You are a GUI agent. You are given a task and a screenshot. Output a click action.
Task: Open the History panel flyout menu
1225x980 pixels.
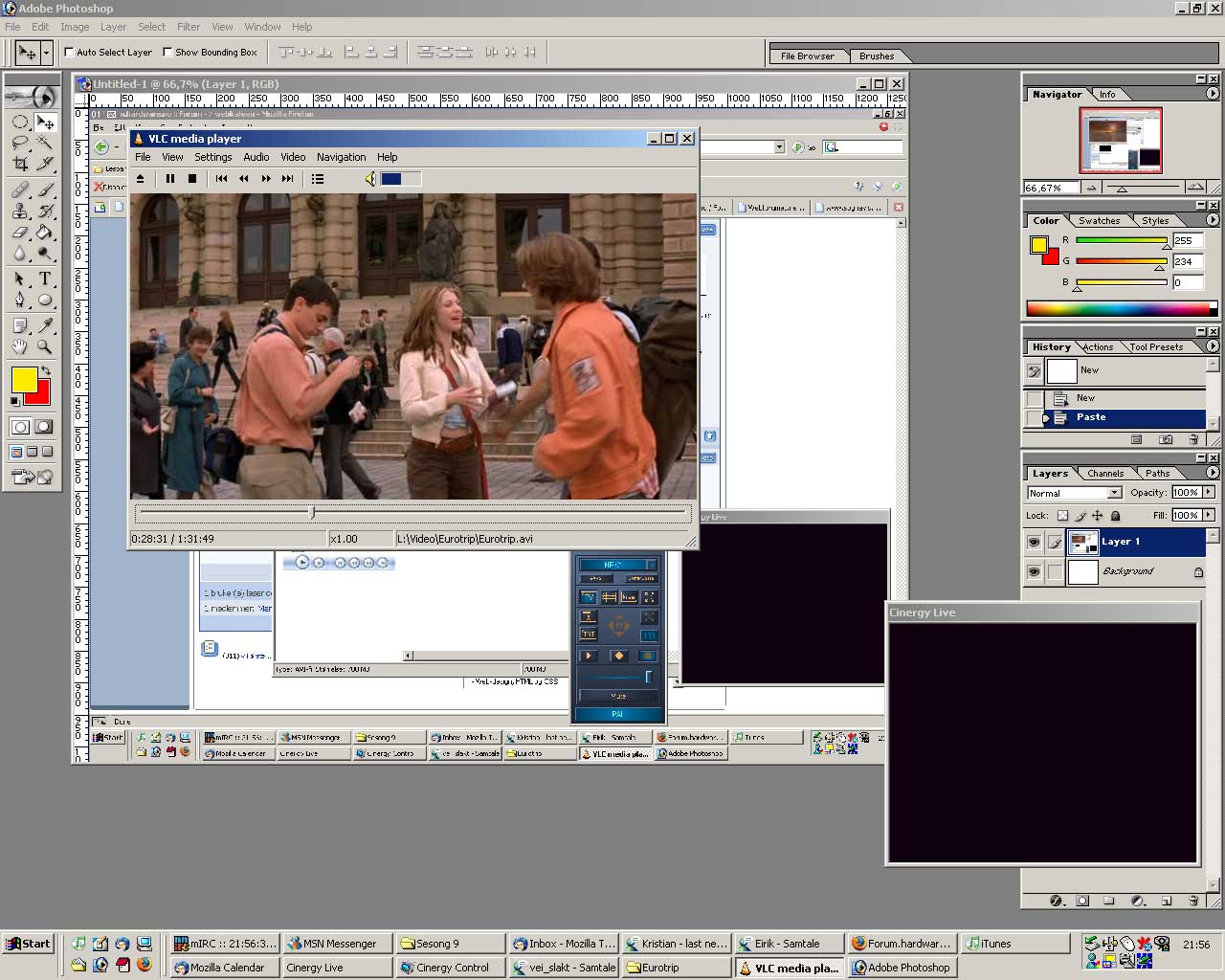pos(1213,346)
